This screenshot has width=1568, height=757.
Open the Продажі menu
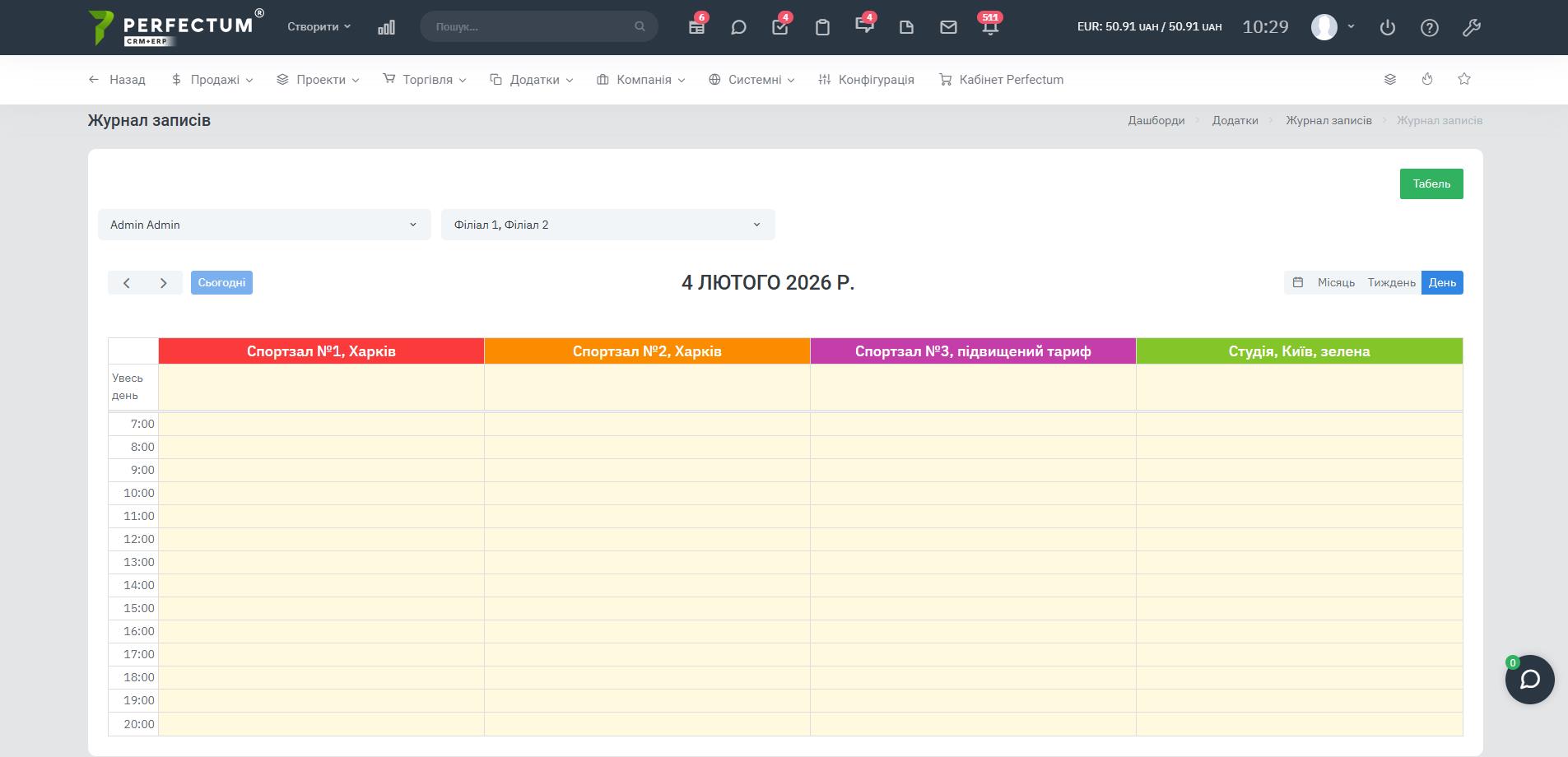point(212,80)
